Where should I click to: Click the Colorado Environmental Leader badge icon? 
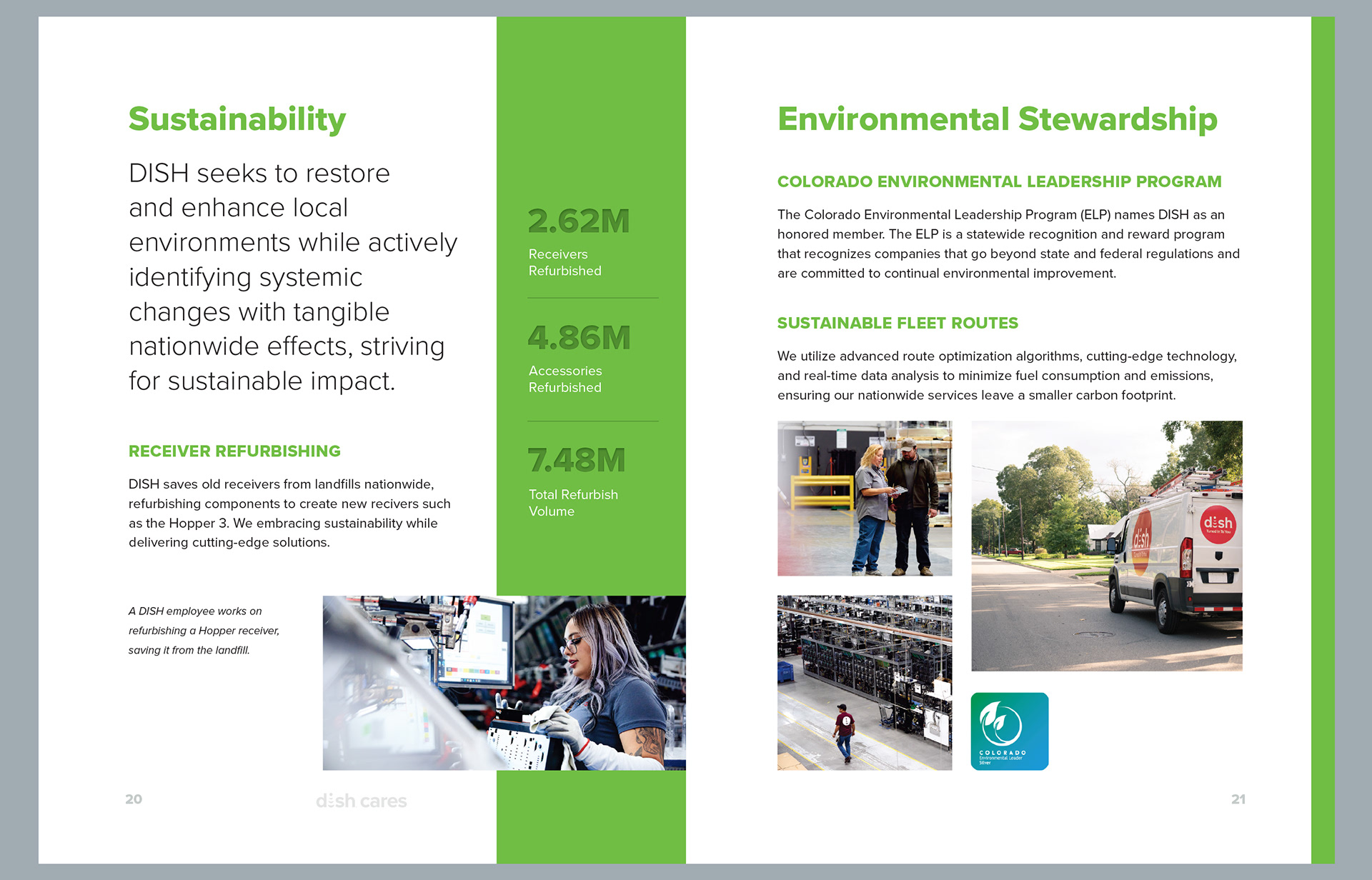1009,731
